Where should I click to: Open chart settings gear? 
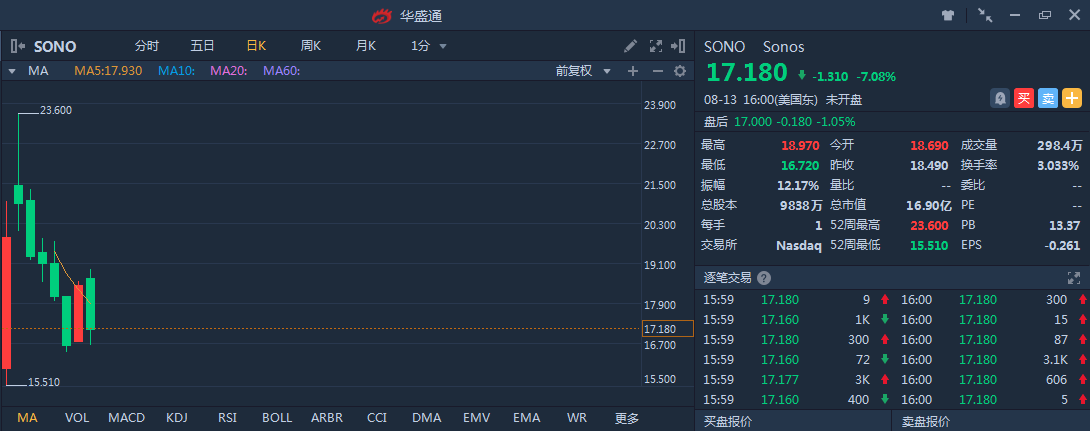pos(680,71)
